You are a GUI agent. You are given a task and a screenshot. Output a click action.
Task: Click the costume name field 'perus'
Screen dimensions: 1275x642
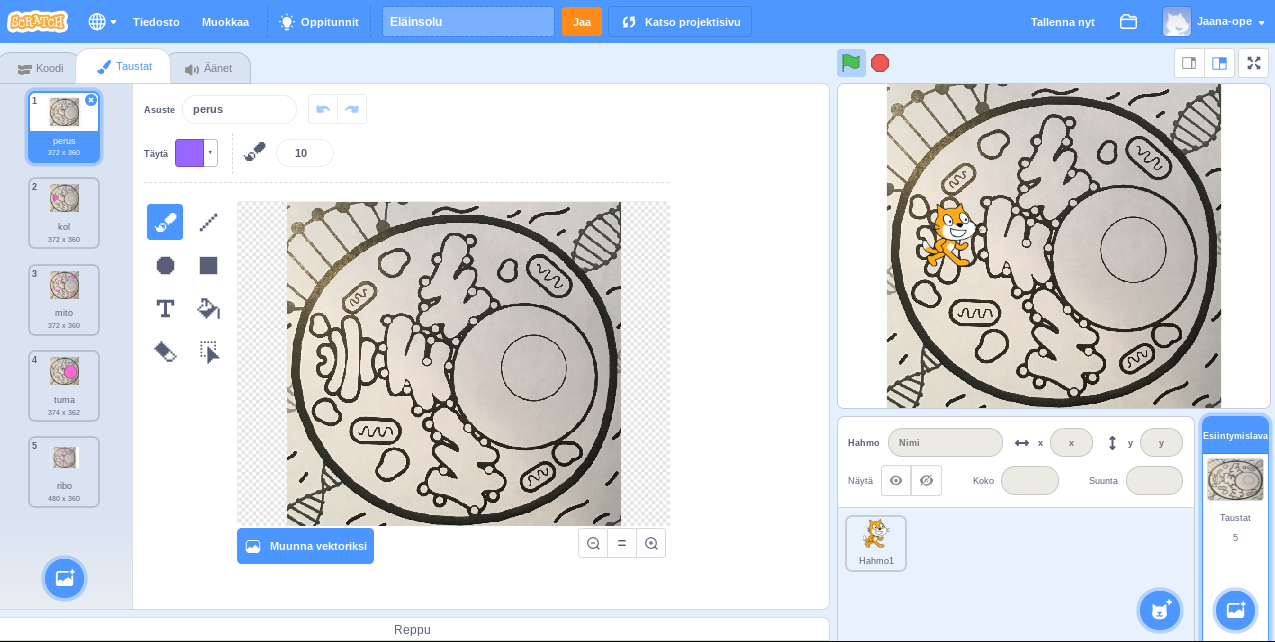tap(239, 109)
